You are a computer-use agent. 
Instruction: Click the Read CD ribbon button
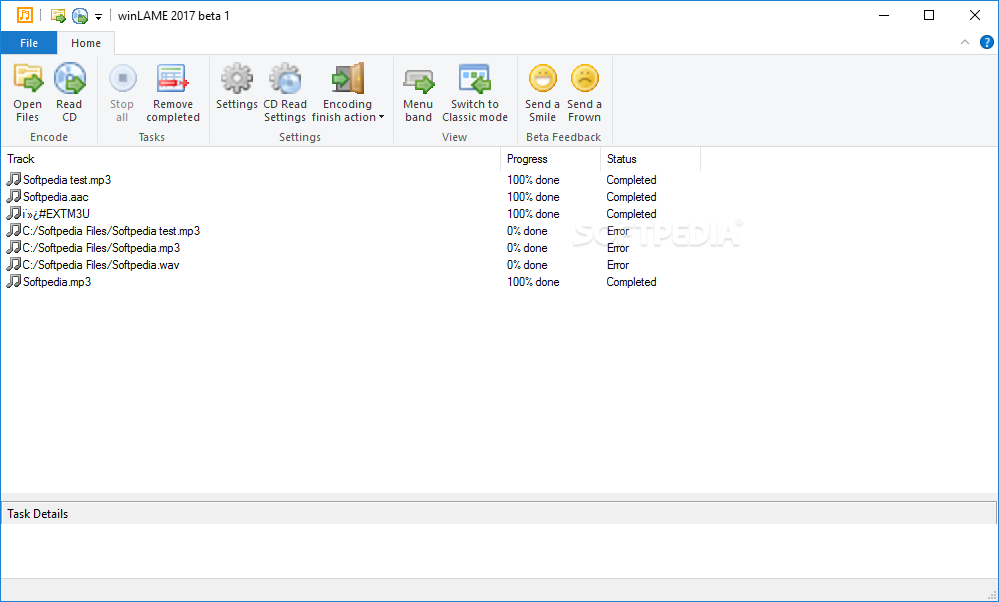click(x=69, y=93)
